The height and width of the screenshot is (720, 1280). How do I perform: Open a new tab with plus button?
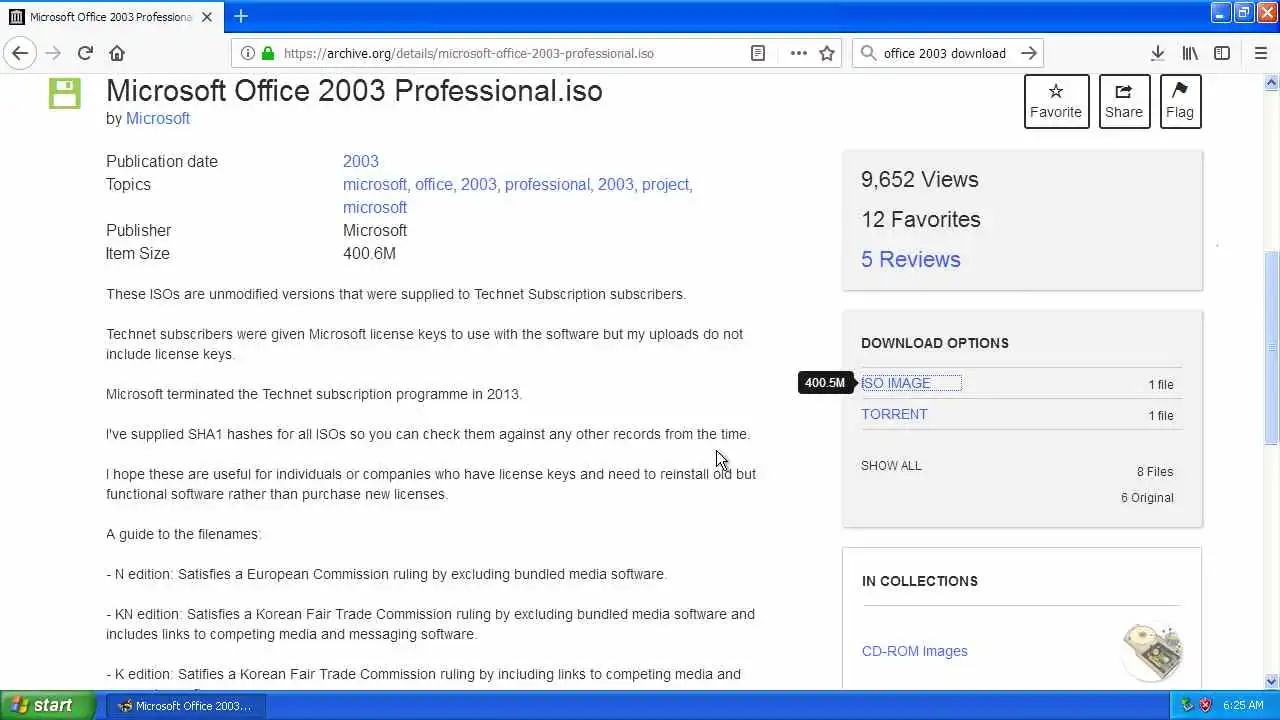tap(241, 16)
